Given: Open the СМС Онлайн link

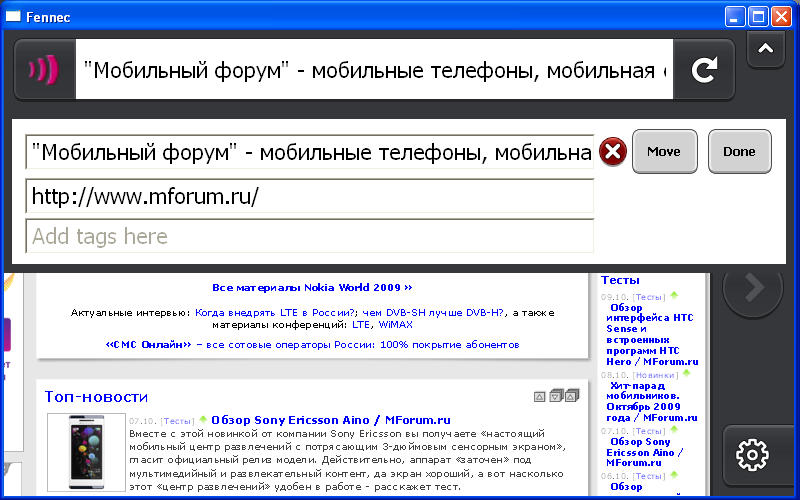Looking at the screenshot, I should (x=148, y=344).
